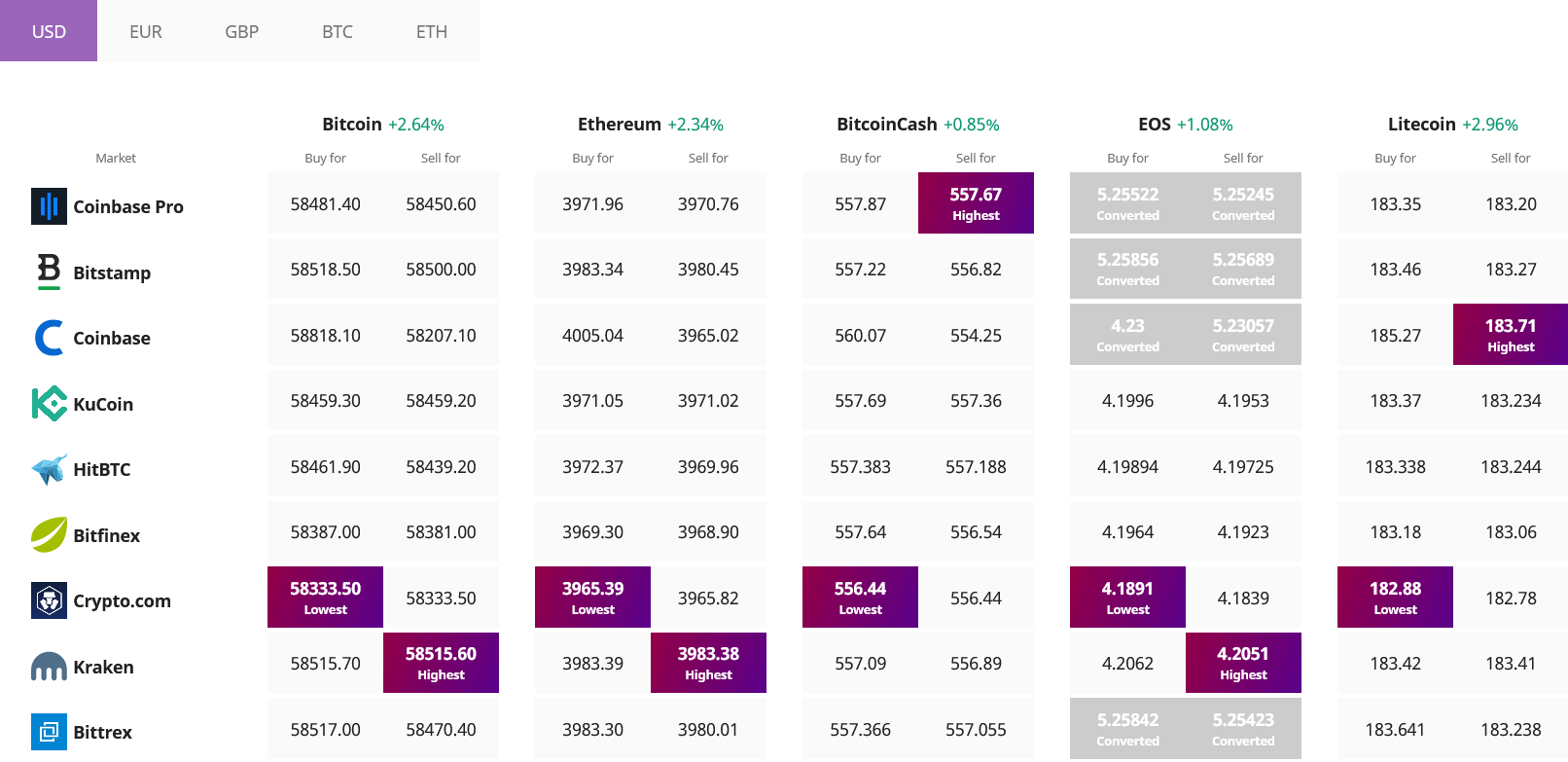1568x762 pixels.
Task: Open the Coinbase market name link
Action: pos(112,338)
